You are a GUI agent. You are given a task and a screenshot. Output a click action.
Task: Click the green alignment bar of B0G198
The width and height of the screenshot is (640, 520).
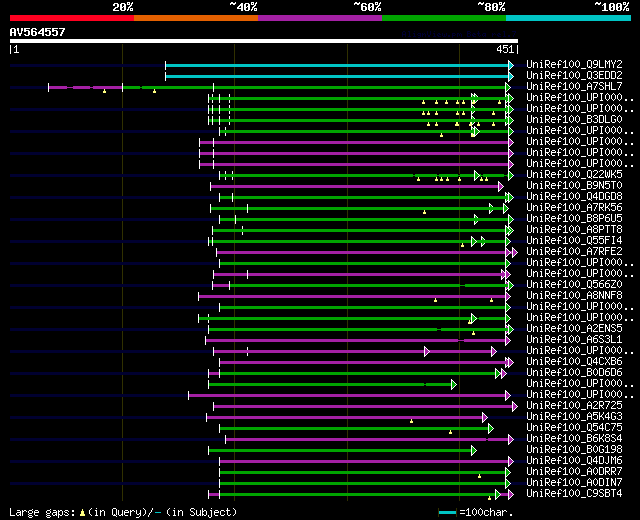[340, 451]
